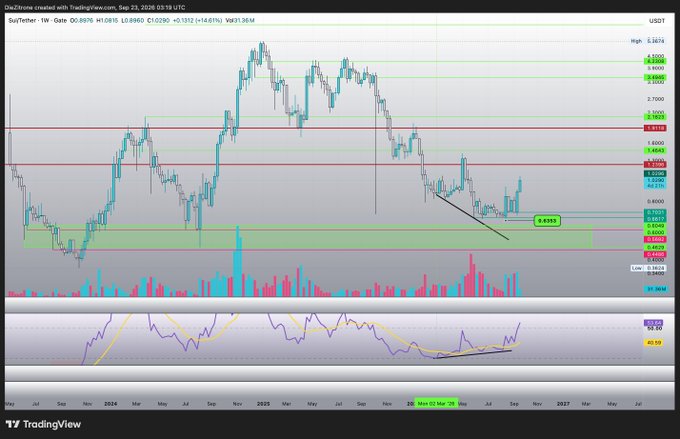This screenshot has width=680, height=439.
Task: Open the USDT currency label on price scale
Action: click(x=657, y=21)
